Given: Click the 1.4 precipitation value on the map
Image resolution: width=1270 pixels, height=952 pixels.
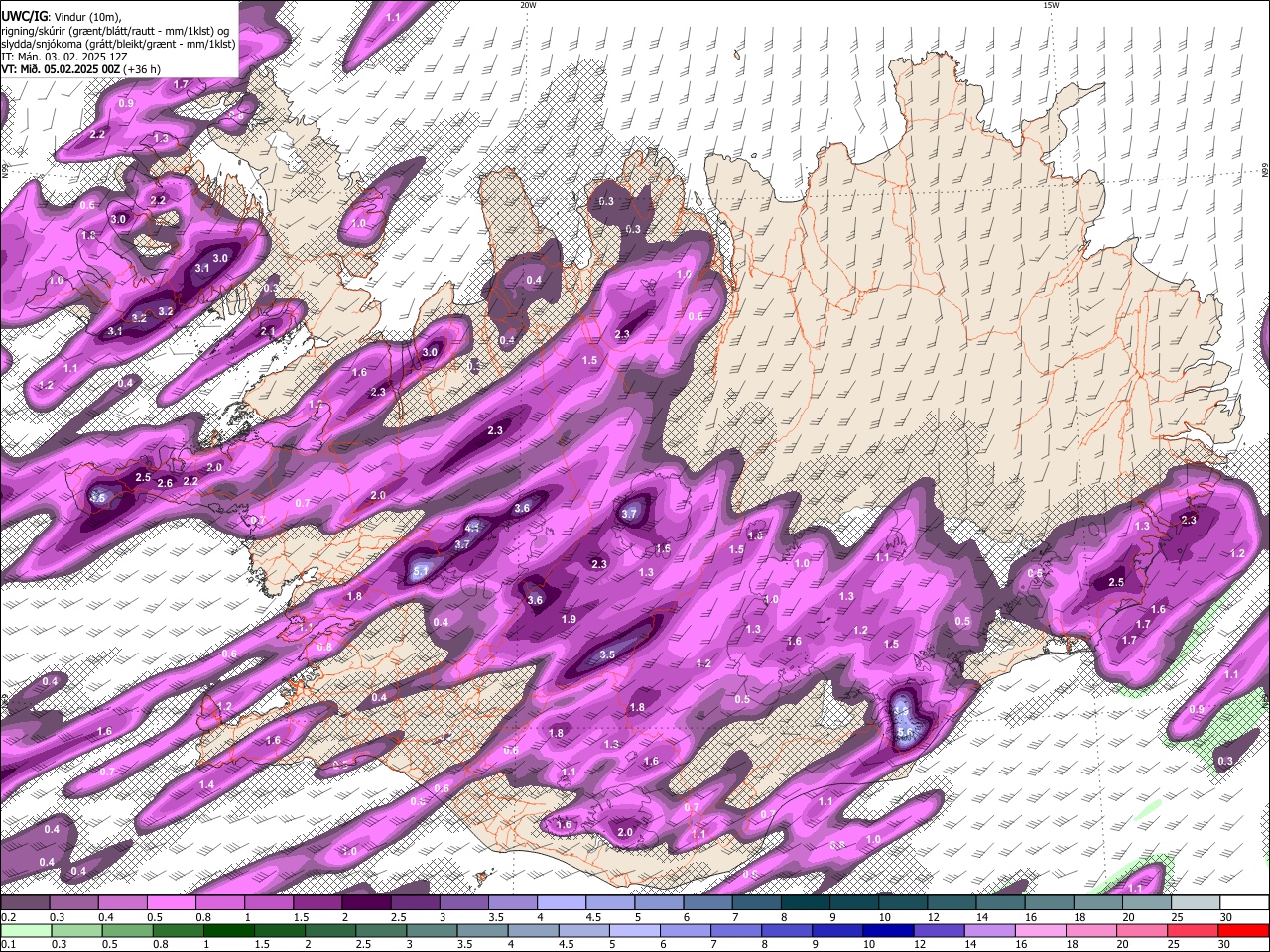Looking at the screenshot, I should pos(206,784).
